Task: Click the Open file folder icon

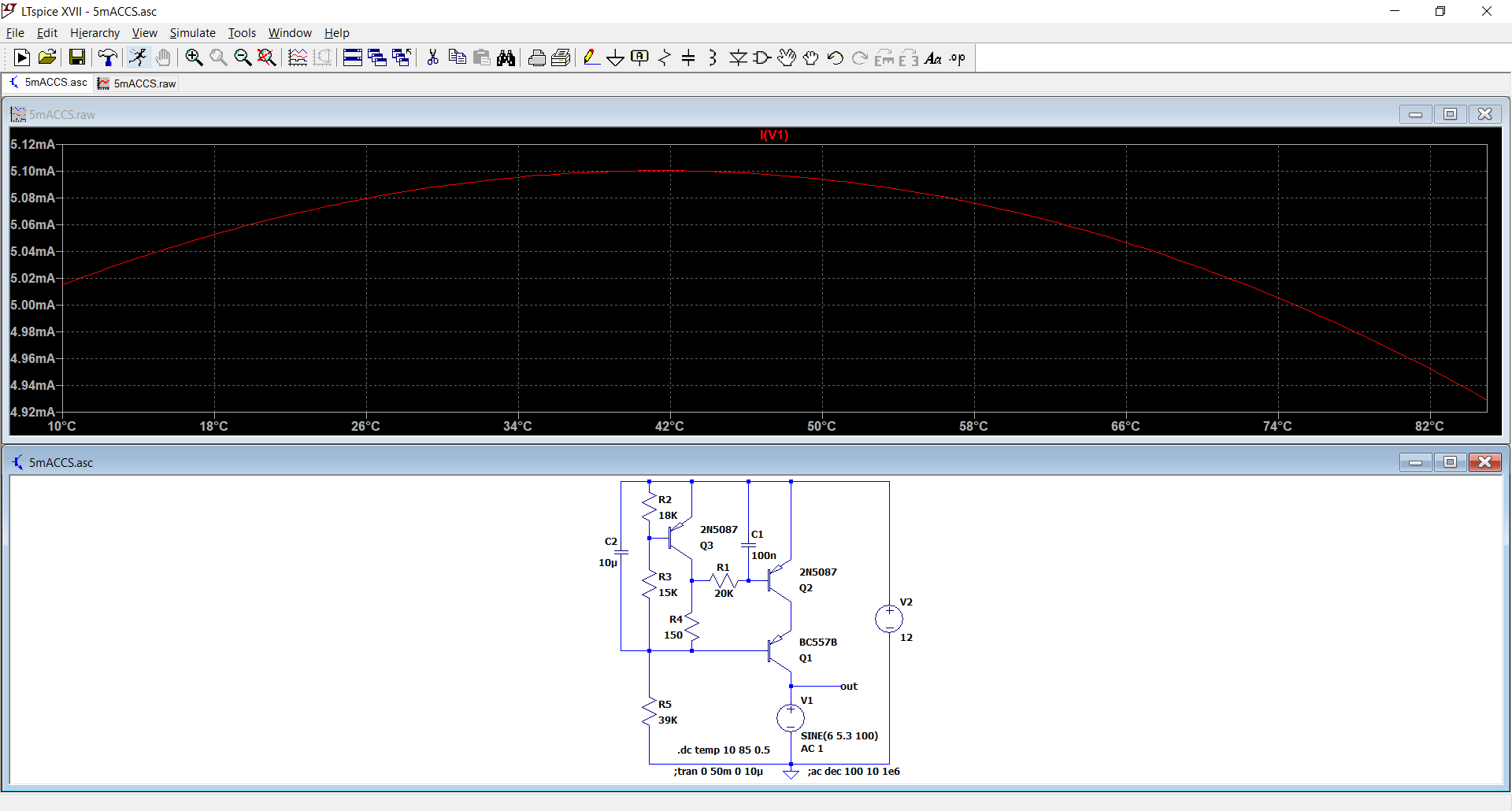Action: [47, 57]
